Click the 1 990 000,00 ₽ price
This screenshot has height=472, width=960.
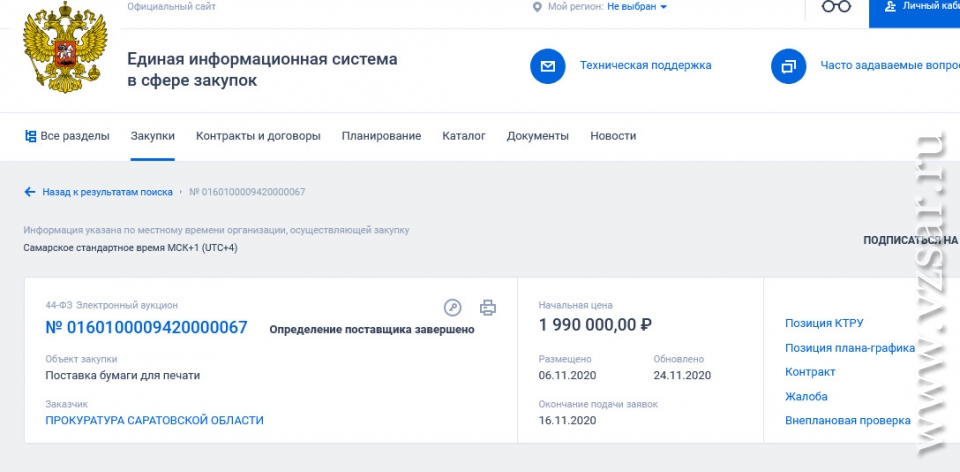(595, 324)
